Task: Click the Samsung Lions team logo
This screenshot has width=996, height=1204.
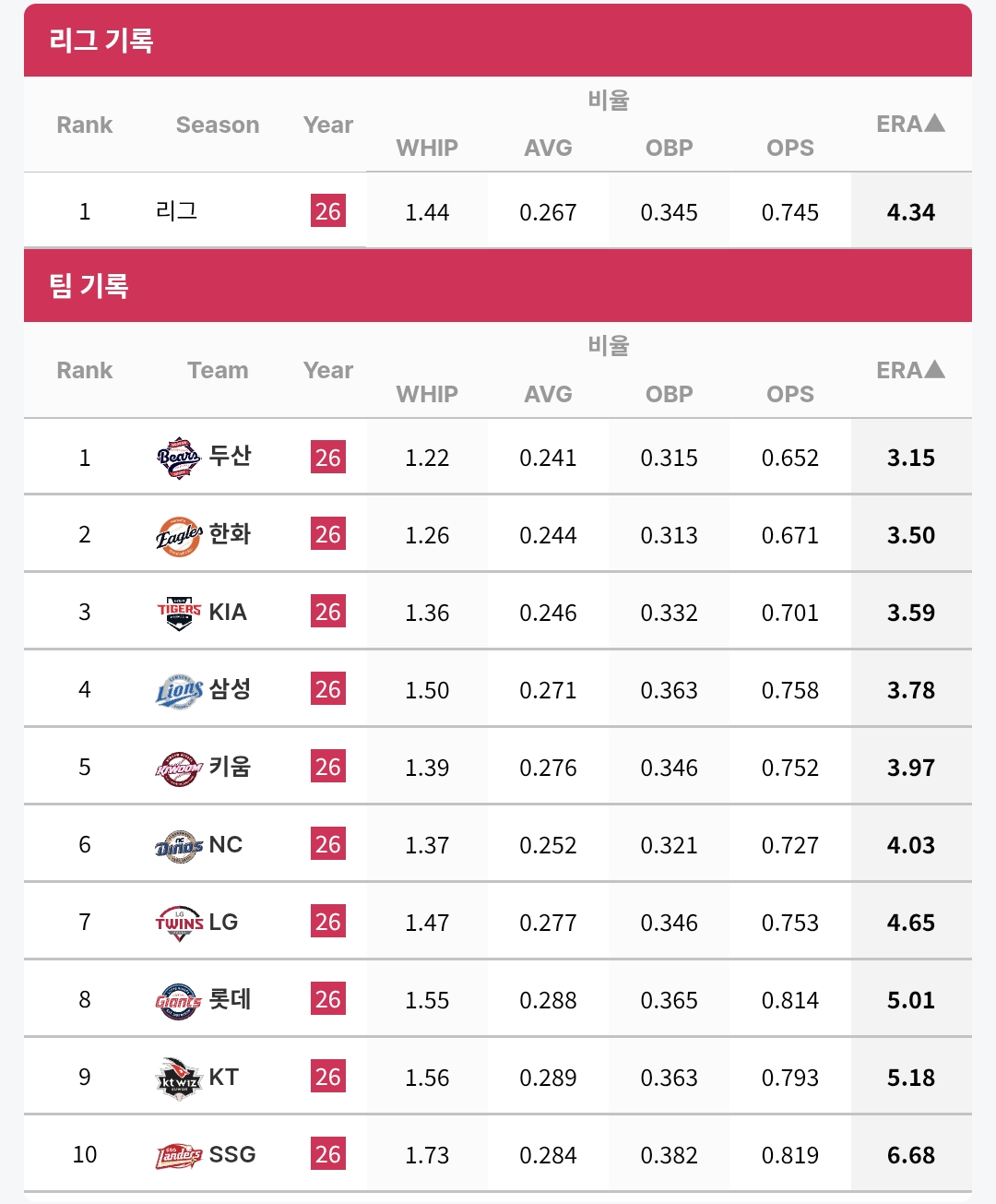Action: [179, 690]
